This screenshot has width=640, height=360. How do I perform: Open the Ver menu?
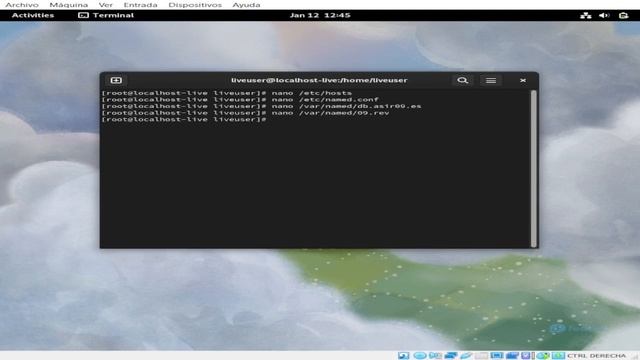[106, 5]
